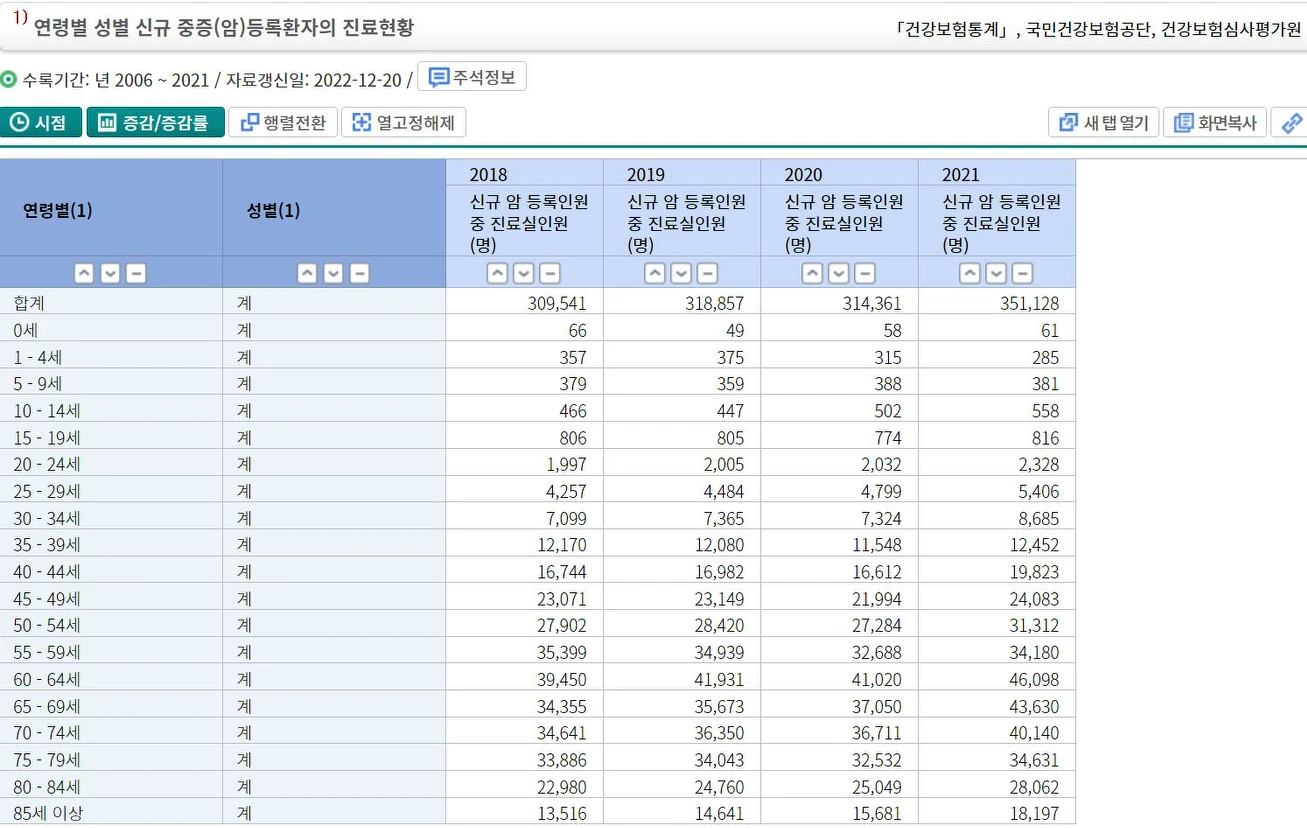This screenshot has width=1307, height=828.
Task: Click the 화면복사 screen copy button
Action: [1215, 123]
